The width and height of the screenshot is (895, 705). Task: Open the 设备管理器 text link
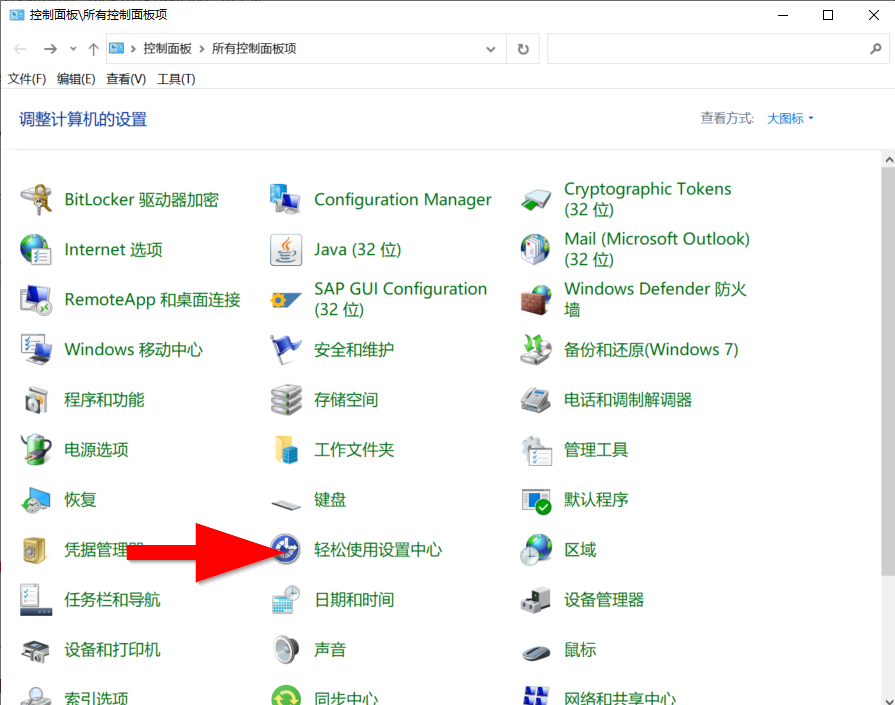[604, 600]
